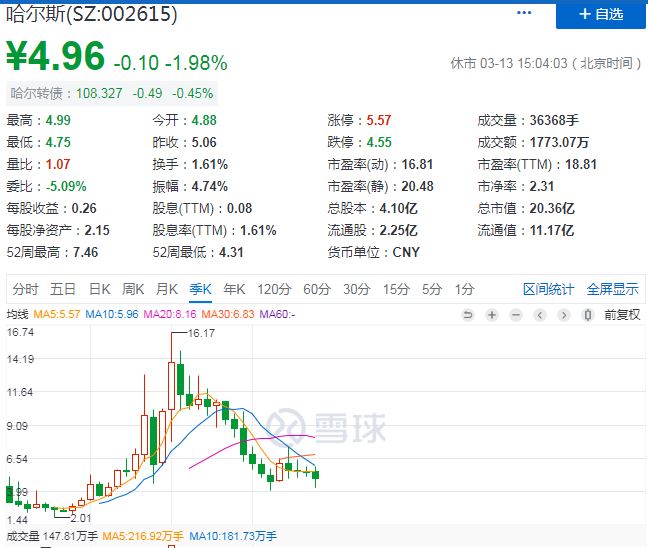
Task: Move chart right with the next arrow
Action: [x=564, y=315]
